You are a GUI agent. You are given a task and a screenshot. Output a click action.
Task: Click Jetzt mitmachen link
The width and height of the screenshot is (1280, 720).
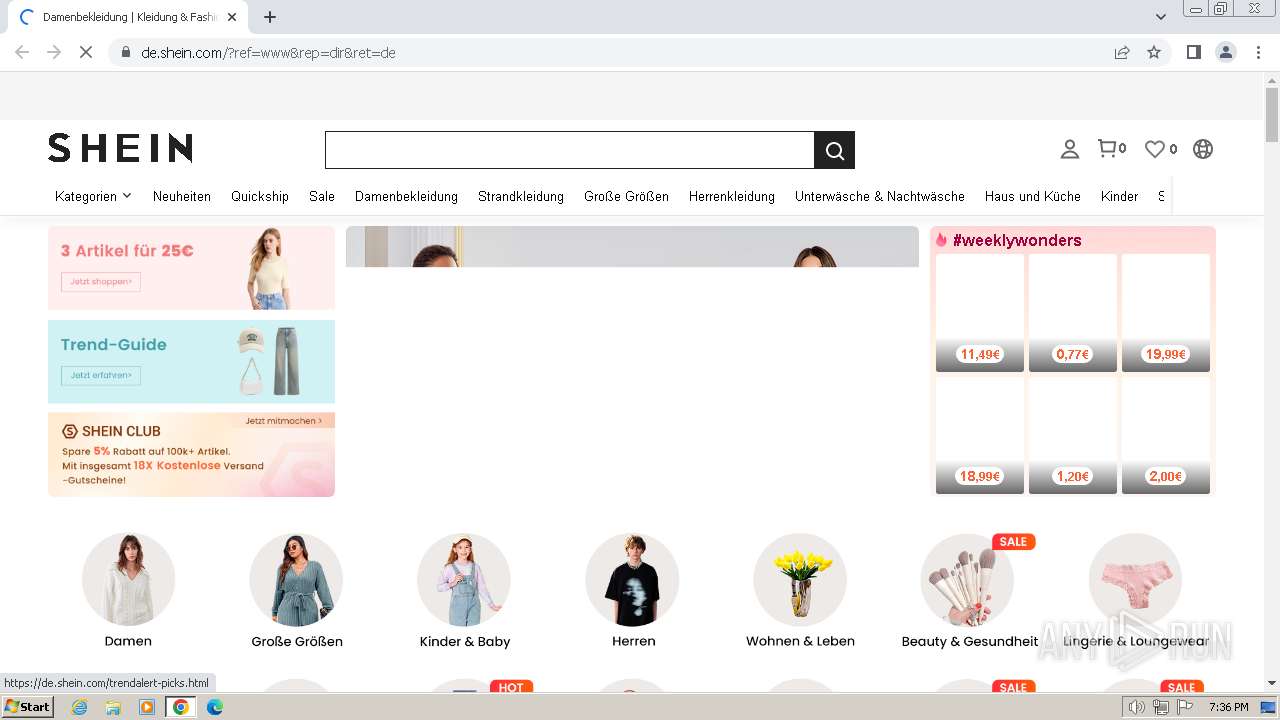point(284,421)
